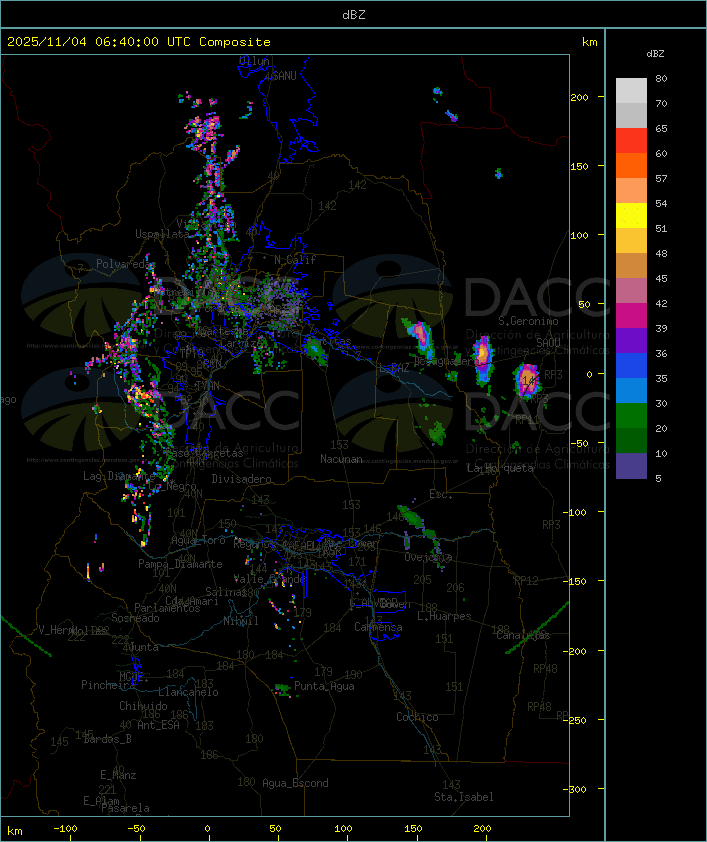Click the Polvaredas place label
707x842 pixels.
click(x=125, y=264)
